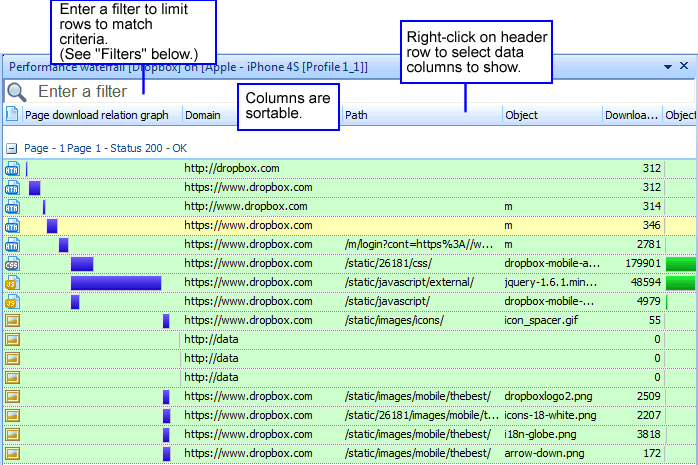Image resolution: width=698 pixels, height=465 pixels.
Task: Collapse the Page 1 Status 200 group
Action: point(12,149)
